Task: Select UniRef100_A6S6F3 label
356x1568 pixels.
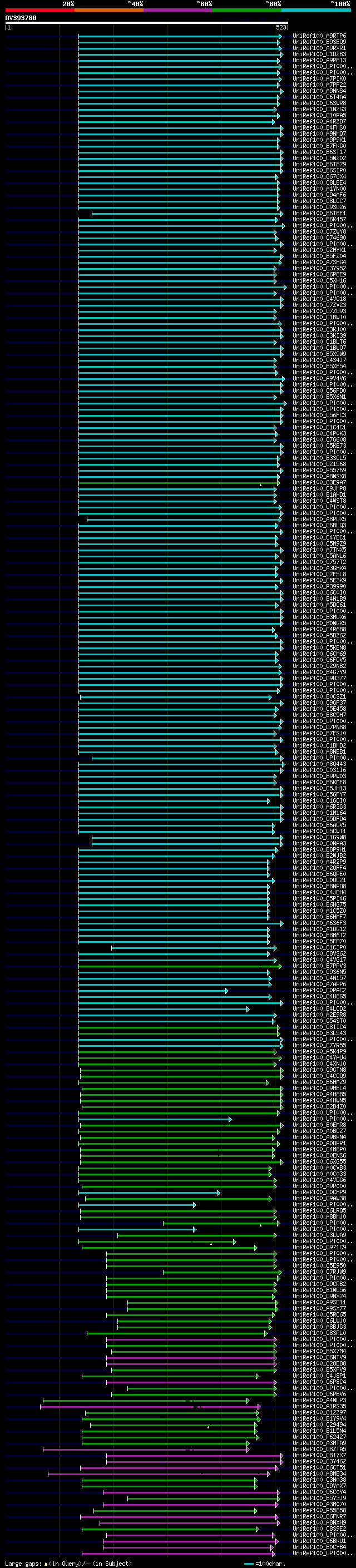Action: click(319, 923)
